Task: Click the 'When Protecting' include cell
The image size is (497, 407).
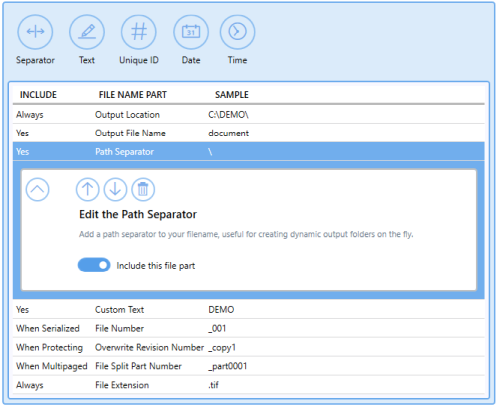Action: (x=49, y=347)
